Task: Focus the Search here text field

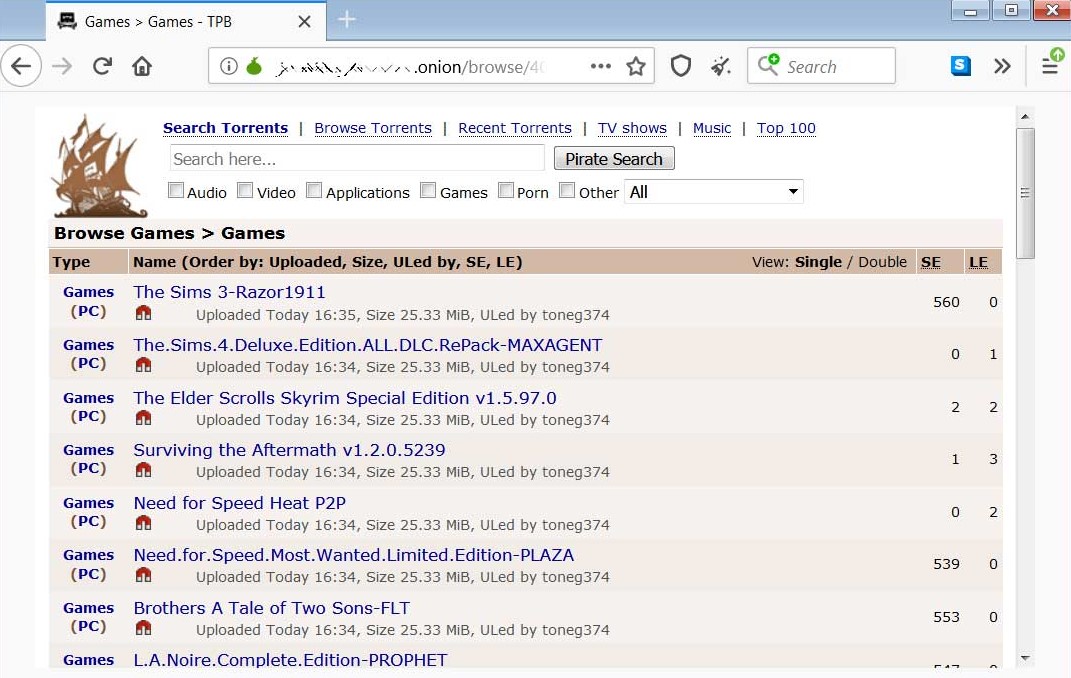Action: 357,158
